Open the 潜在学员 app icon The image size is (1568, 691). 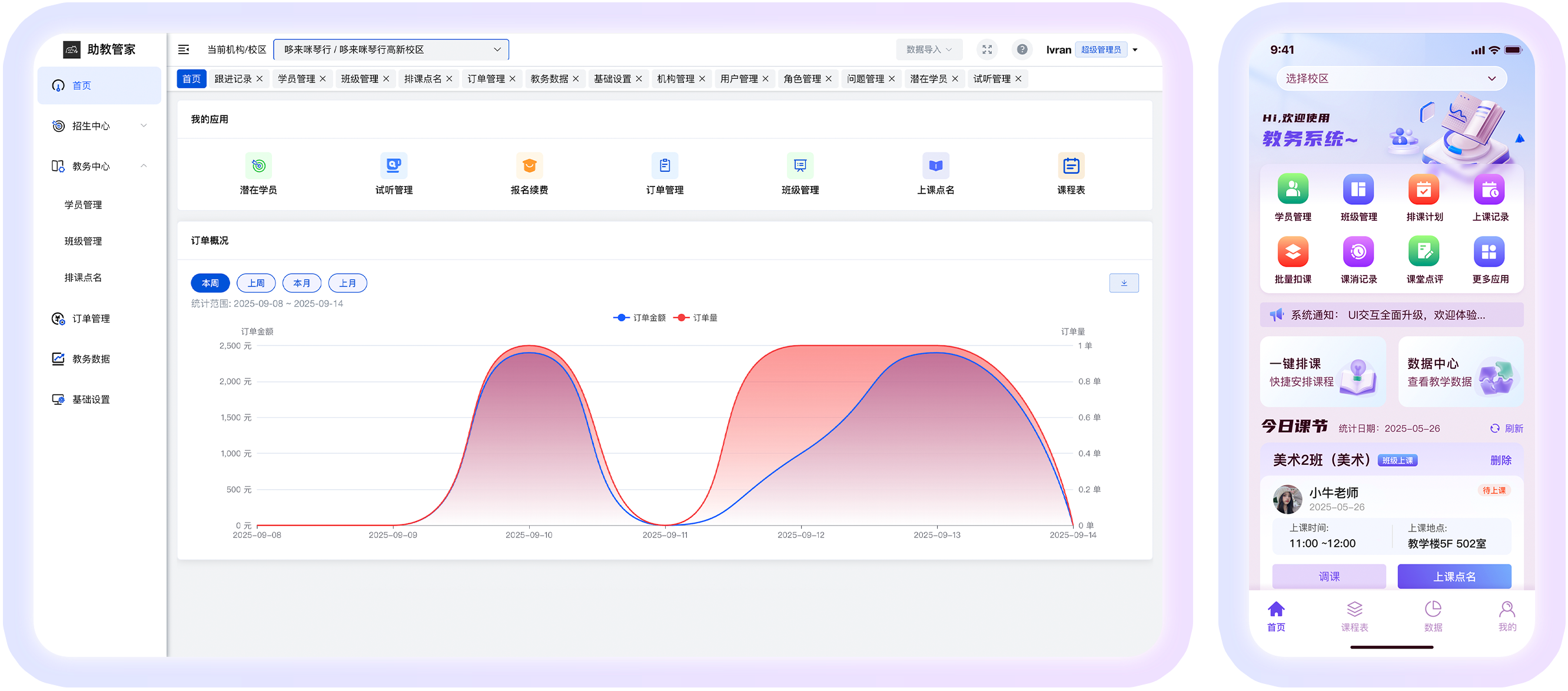pos(258,165)
